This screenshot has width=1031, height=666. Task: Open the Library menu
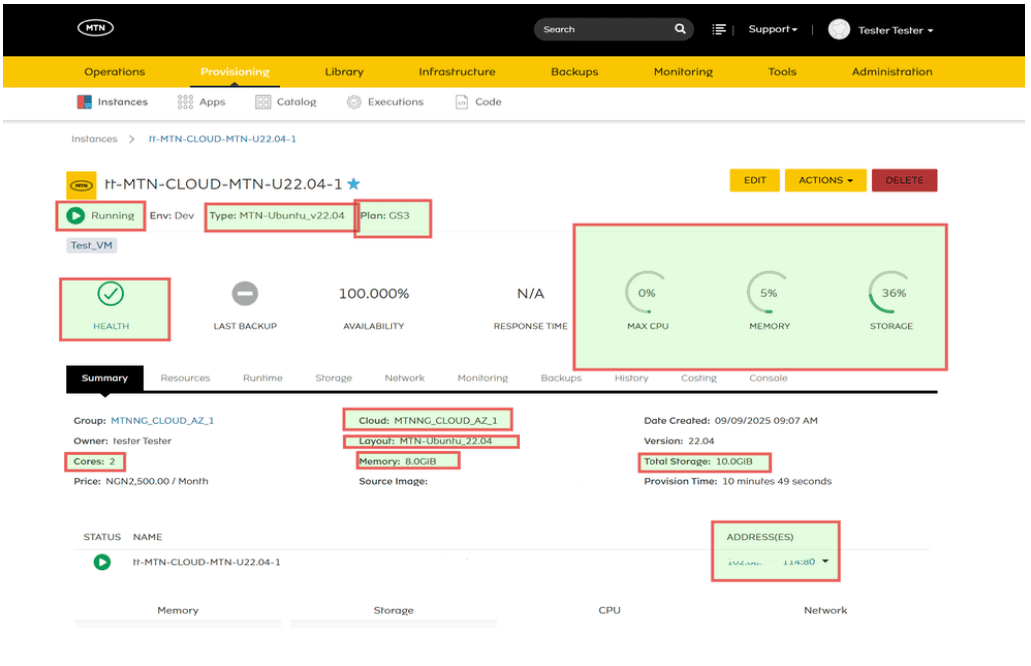(344, 72)
